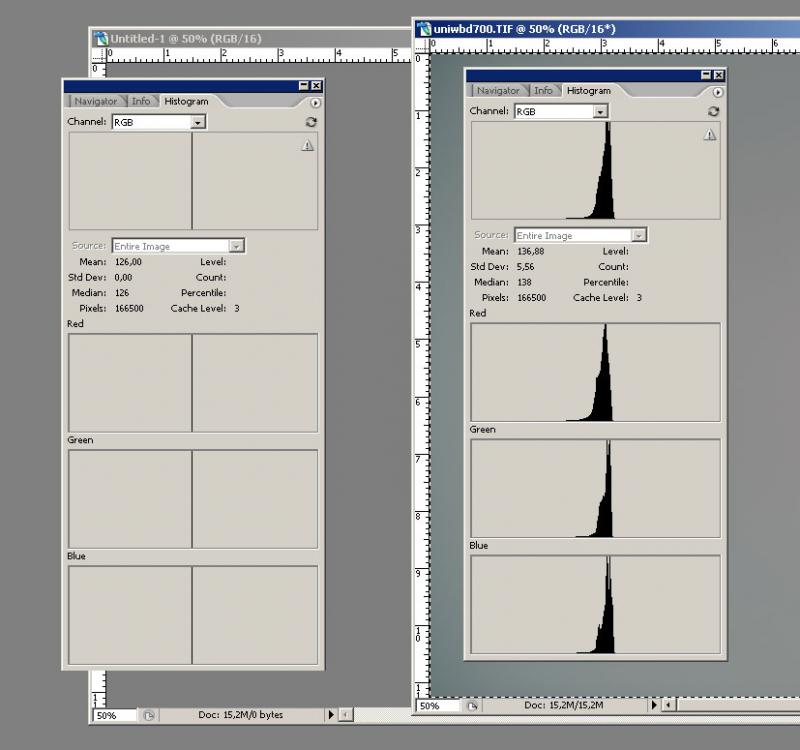Close the histogram palette over uniwbd700.TIF

pyautogui.click(x=719, y=75)
